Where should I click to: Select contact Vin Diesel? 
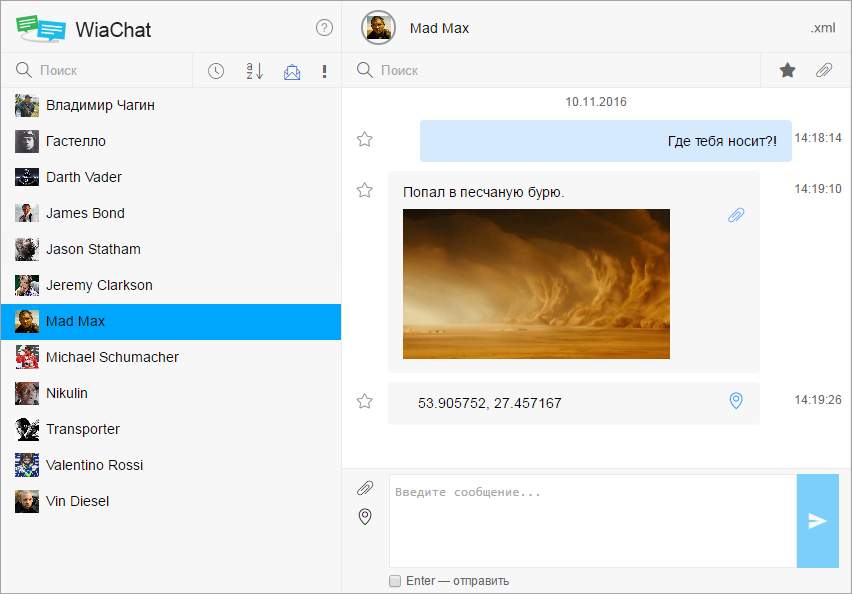pos(171,502)
